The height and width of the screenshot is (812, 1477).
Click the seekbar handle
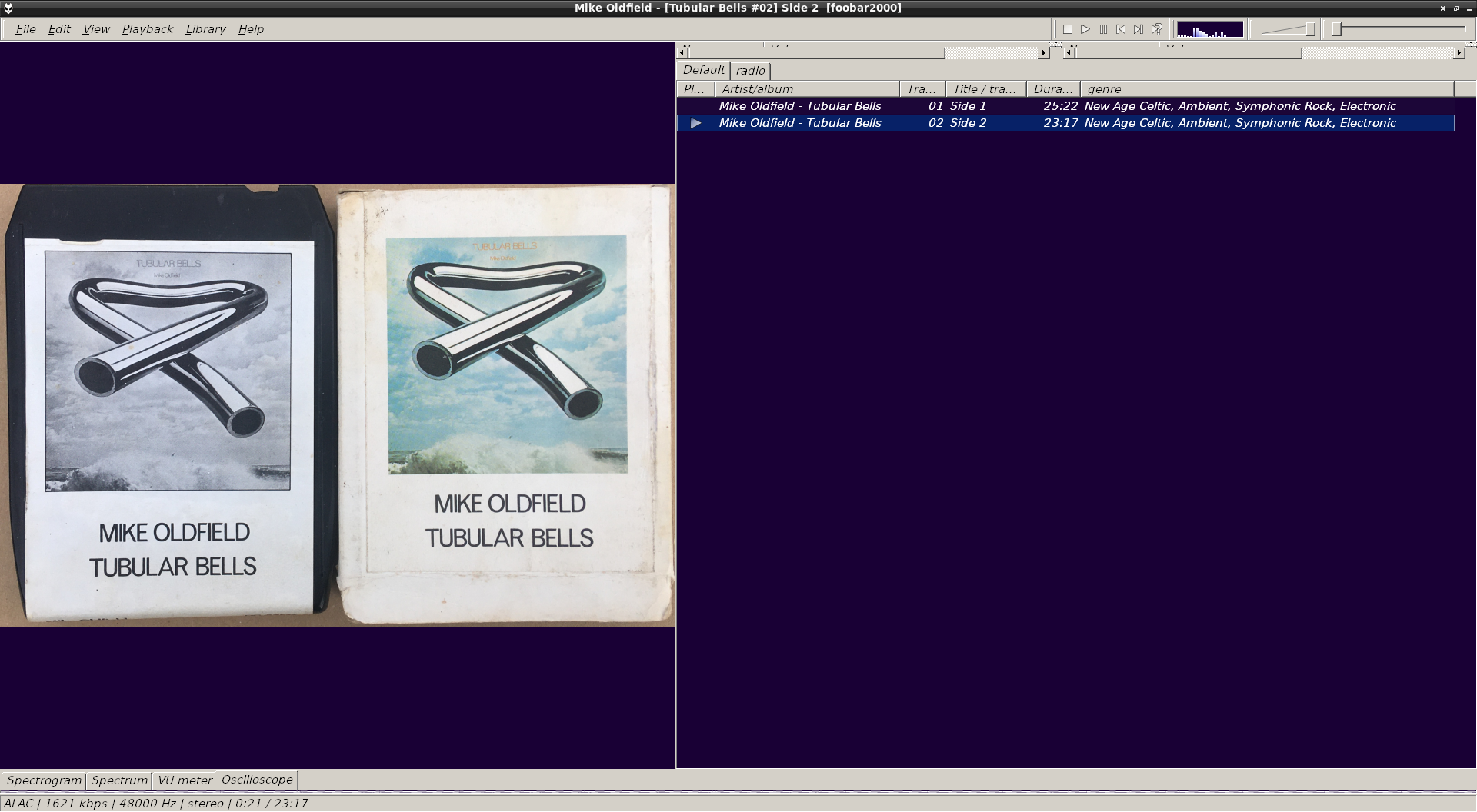(x=1338, y=29)
